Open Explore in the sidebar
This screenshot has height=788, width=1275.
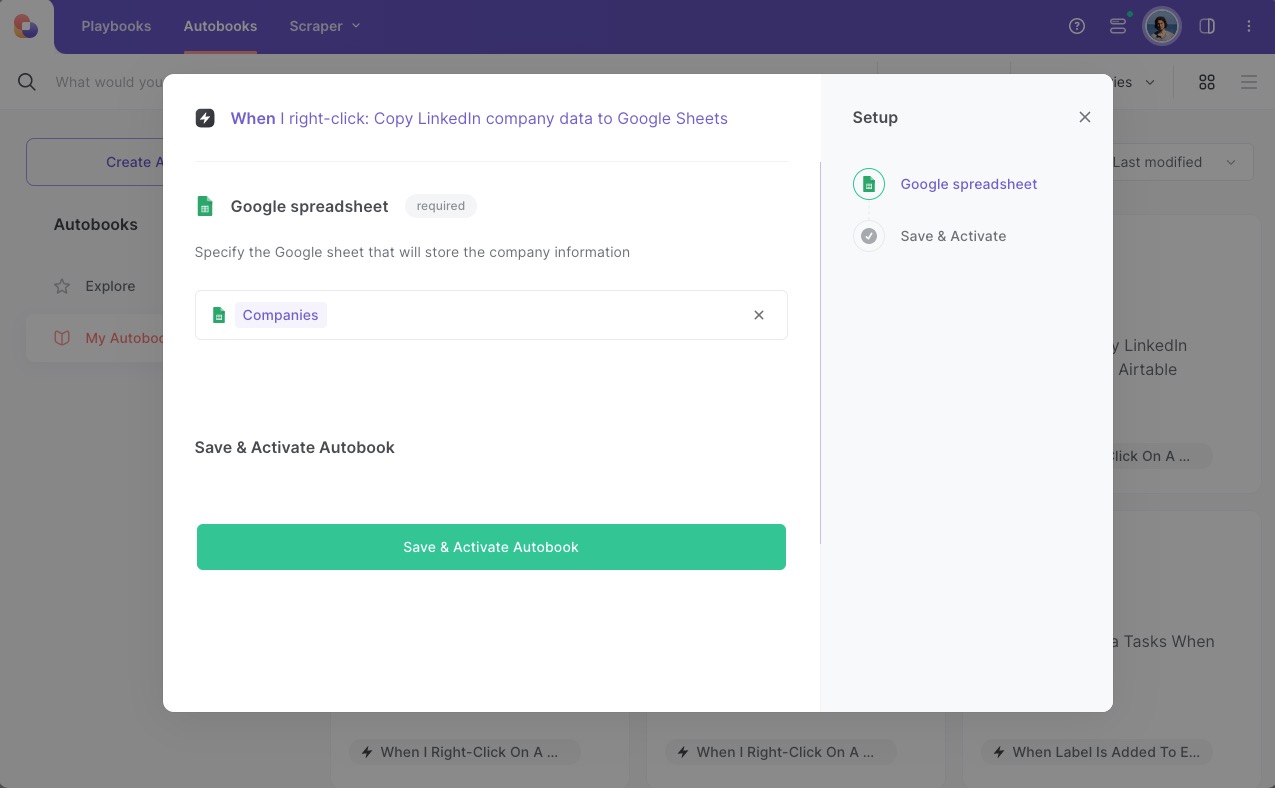(110, 286)
